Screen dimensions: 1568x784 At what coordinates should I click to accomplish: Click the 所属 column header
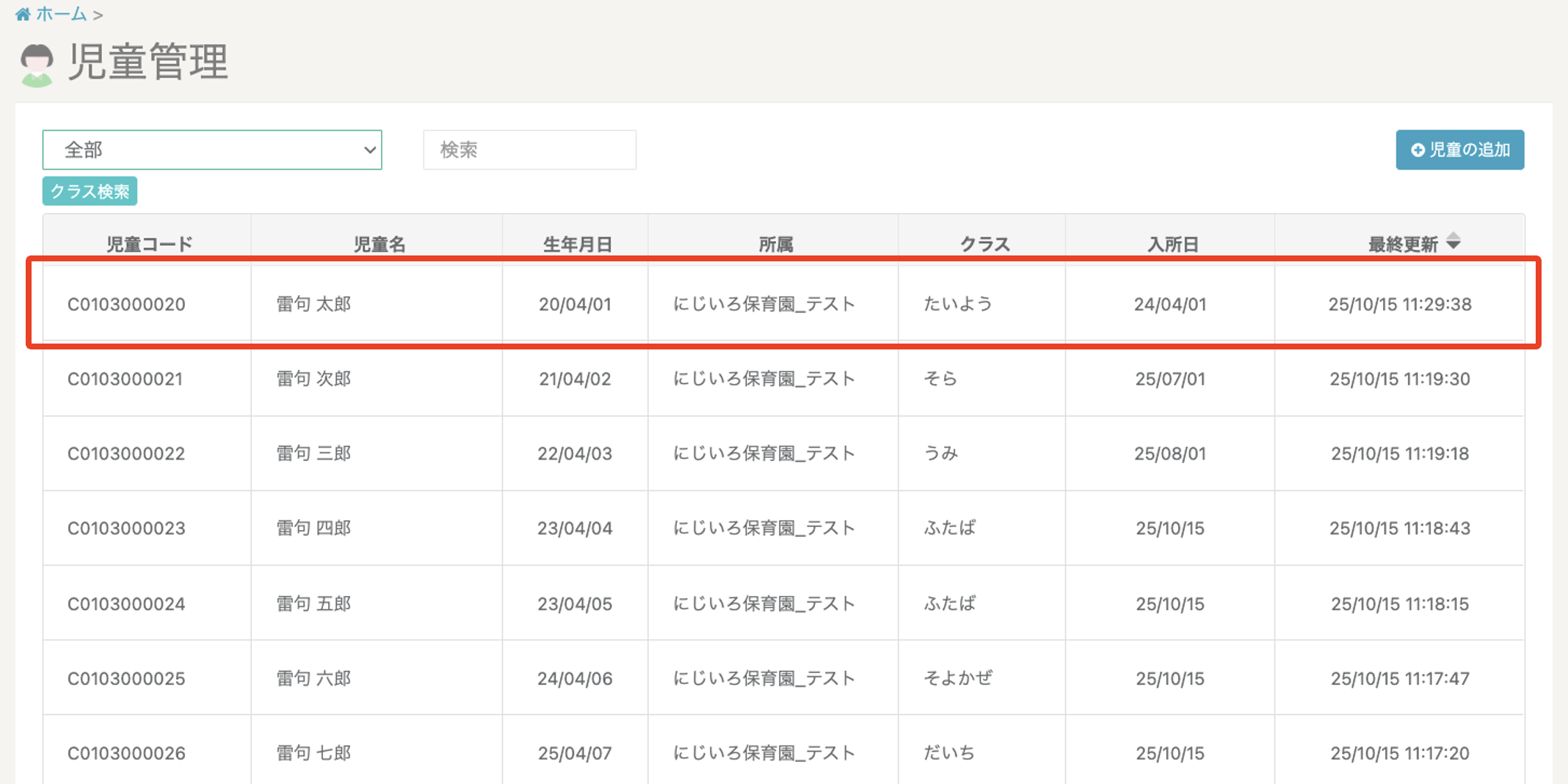[x=775, y=244]
